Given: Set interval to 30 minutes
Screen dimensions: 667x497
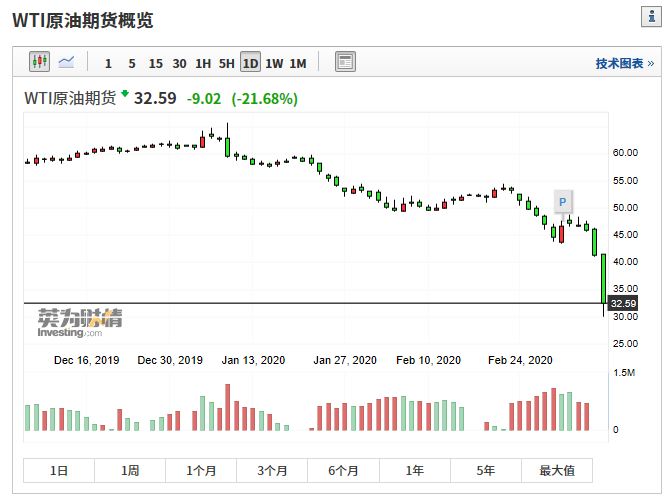Looking at the screenshot, I should click(x=179, y=63).
